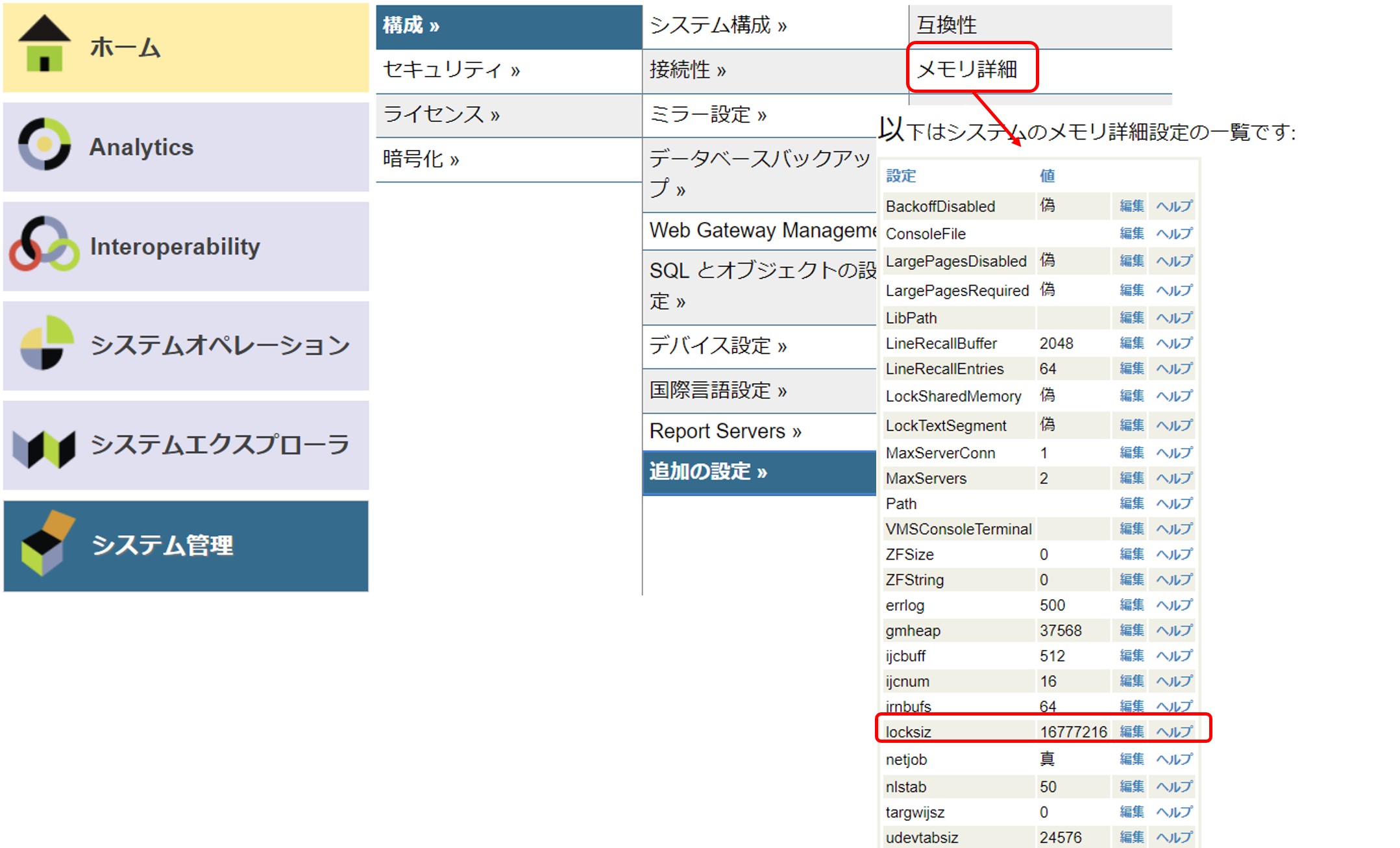The image size is (1400, 848).
Task: Open the システム構成 menu entry
Action: point(718,26)
